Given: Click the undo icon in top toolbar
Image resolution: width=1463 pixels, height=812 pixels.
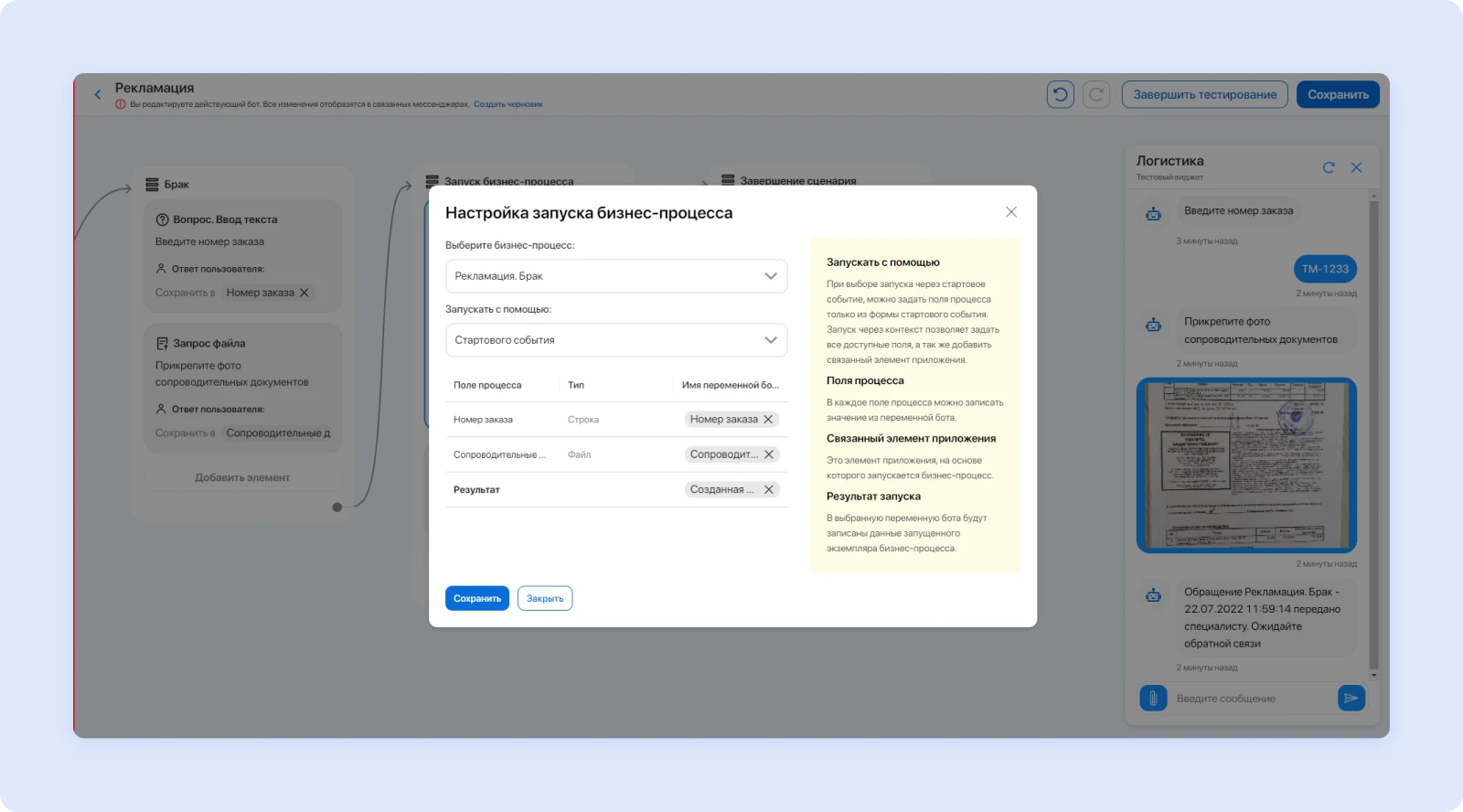Looking at the screenshot, I should [x=1060, y=94].
